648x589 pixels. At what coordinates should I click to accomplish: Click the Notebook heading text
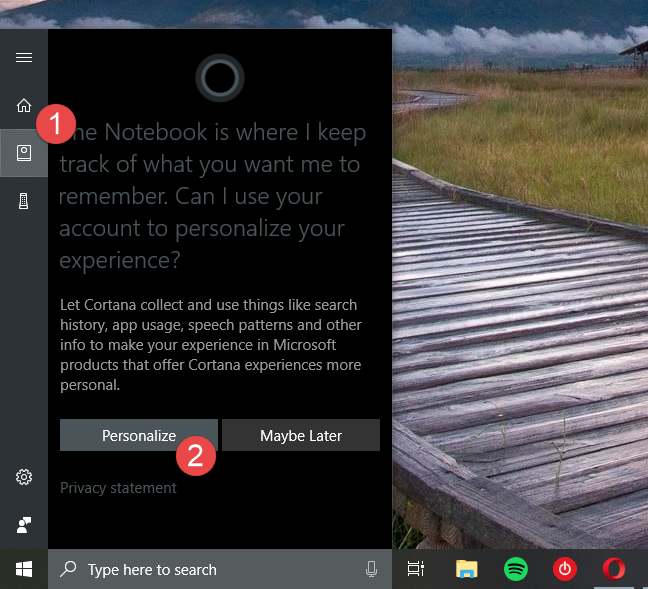click(x=213, y=196)
